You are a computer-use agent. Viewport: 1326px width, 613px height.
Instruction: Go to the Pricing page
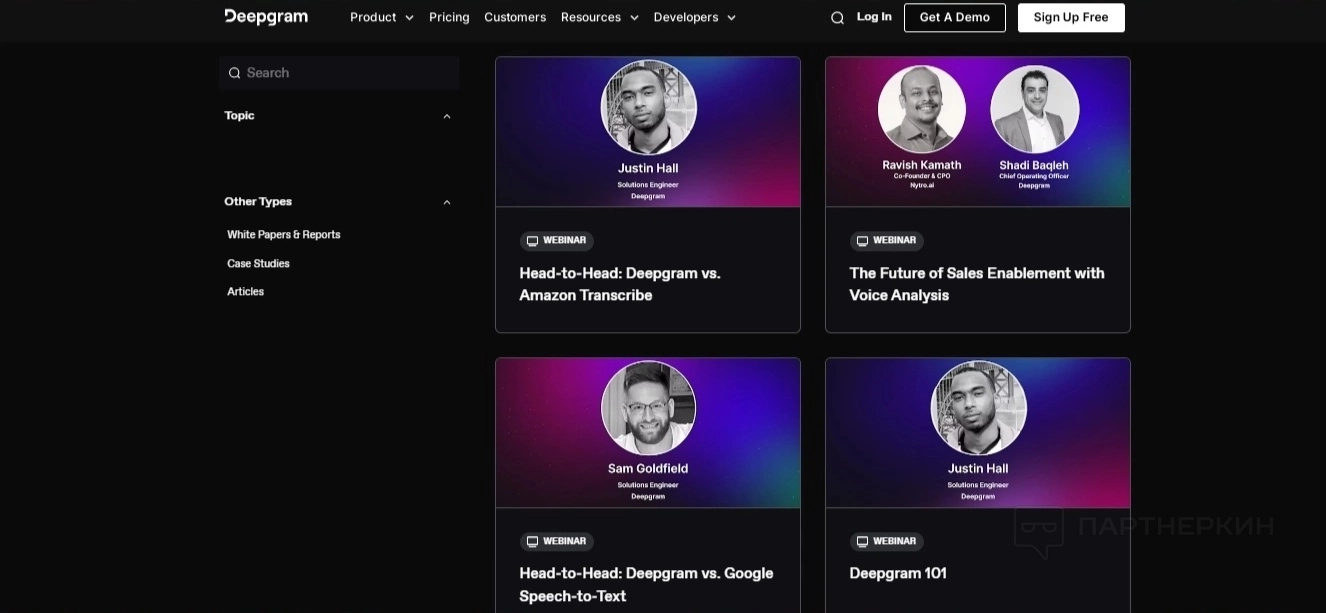point(449,17)
